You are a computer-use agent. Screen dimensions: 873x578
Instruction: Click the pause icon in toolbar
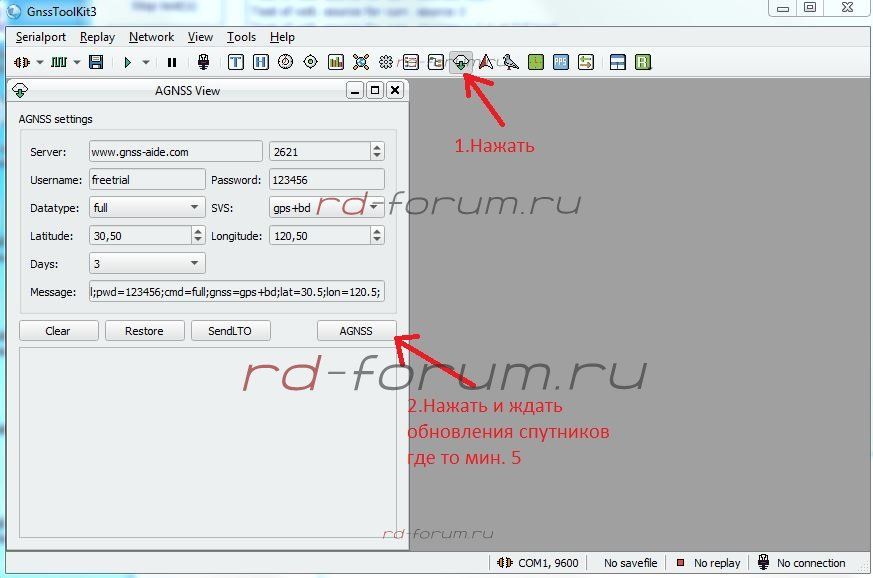click(x=172, y=62)
